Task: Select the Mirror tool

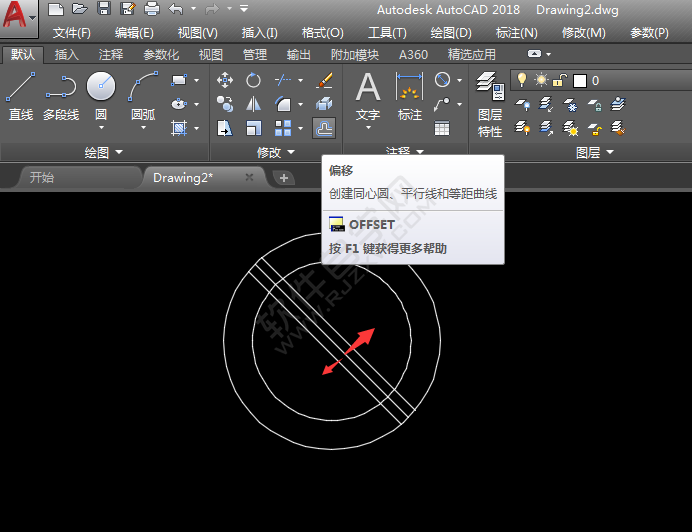Action: pos(253,104)
